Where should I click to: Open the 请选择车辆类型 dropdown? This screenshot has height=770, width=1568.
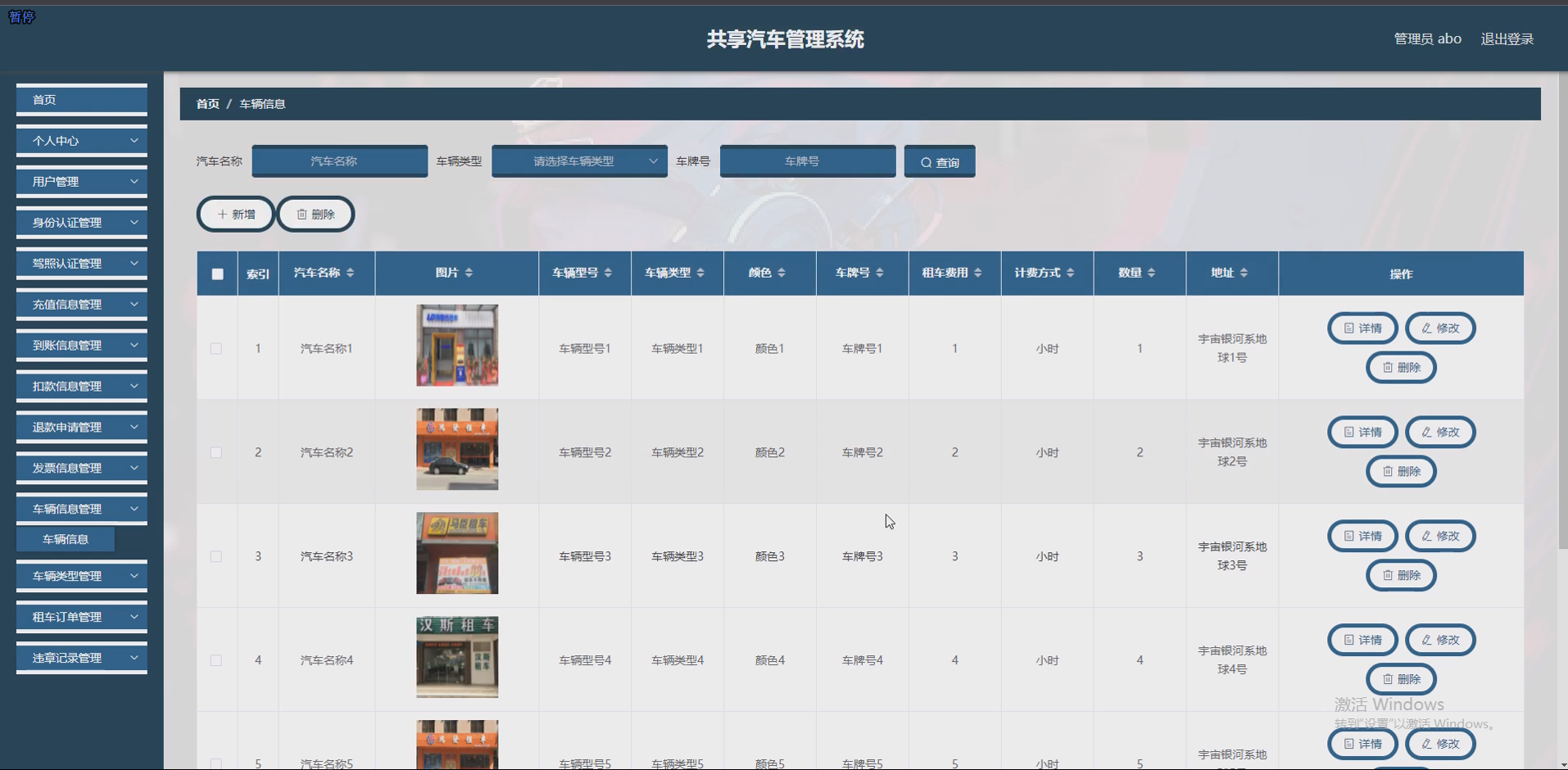coord(579,161)
